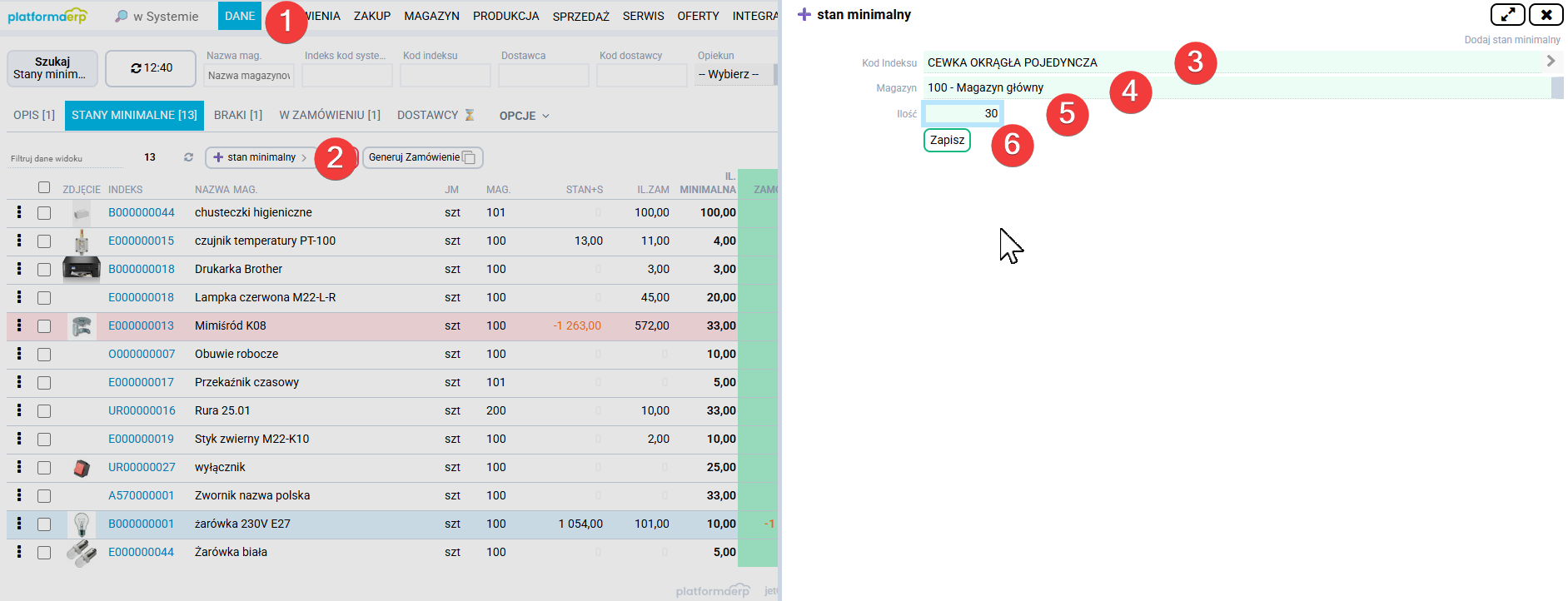
Task: Open row menu for czujnik temperatury PT-100
Action: [19, 241]
